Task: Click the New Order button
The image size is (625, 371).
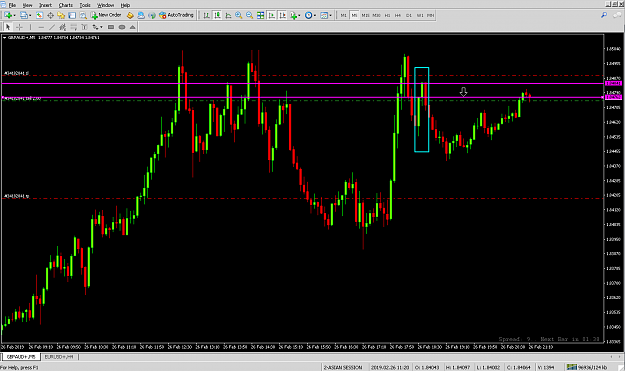Action: click(106, 15)
